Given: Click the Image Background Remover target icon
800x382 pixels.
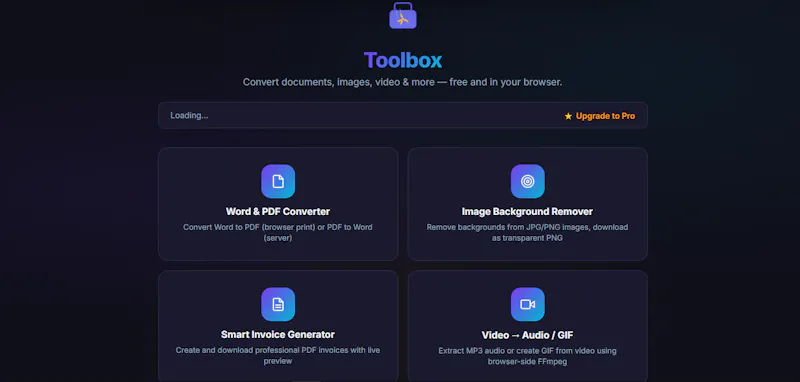Looking at the screenshot, I should pos(528,181).
